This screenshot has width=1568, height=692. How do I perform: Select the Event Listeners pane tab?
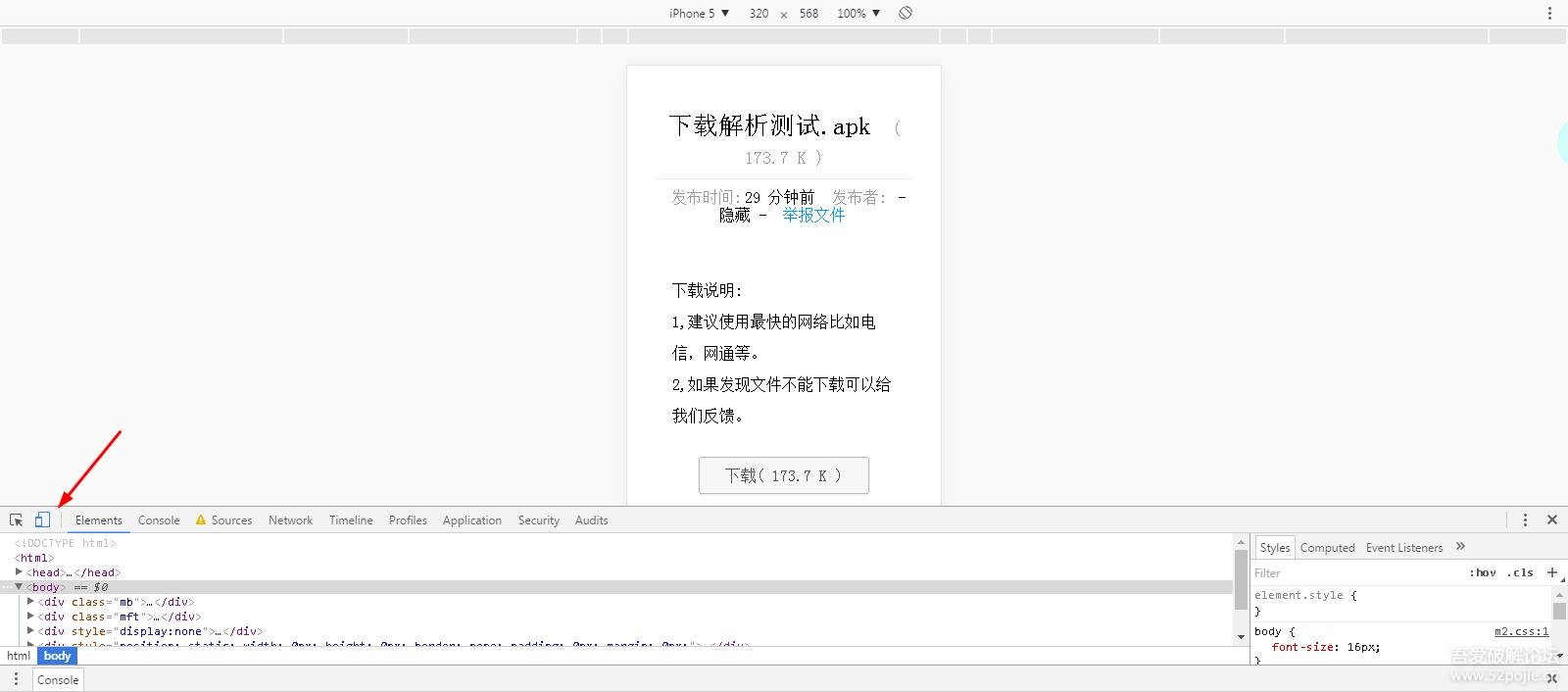point(1404,548)
